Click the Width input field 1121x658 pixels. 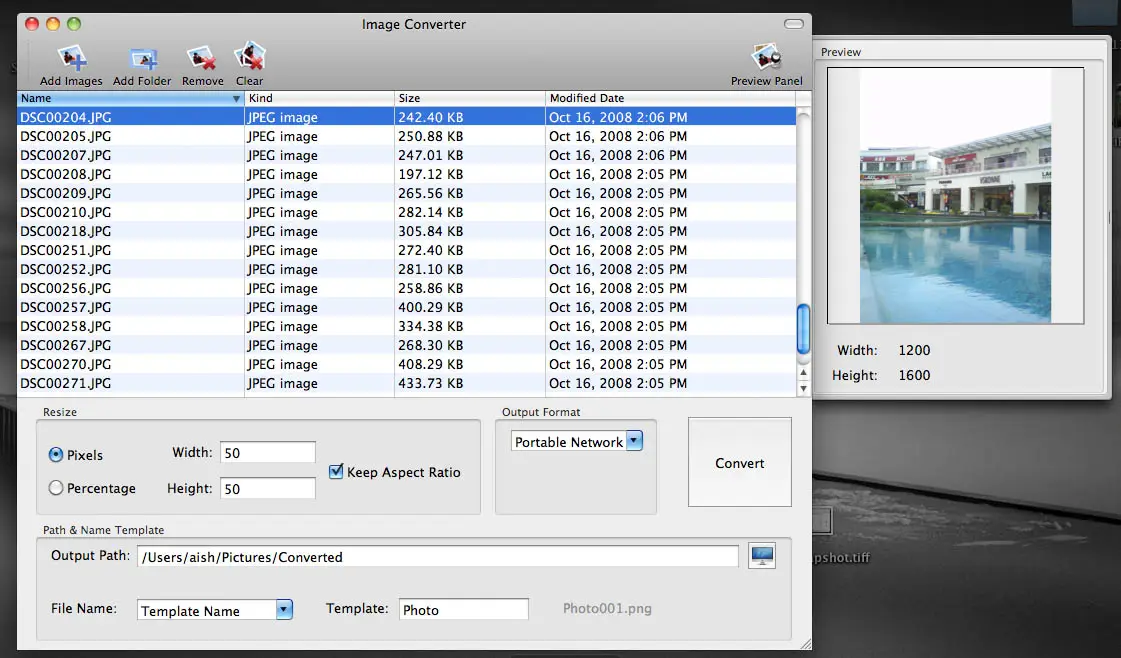(267, 453)
